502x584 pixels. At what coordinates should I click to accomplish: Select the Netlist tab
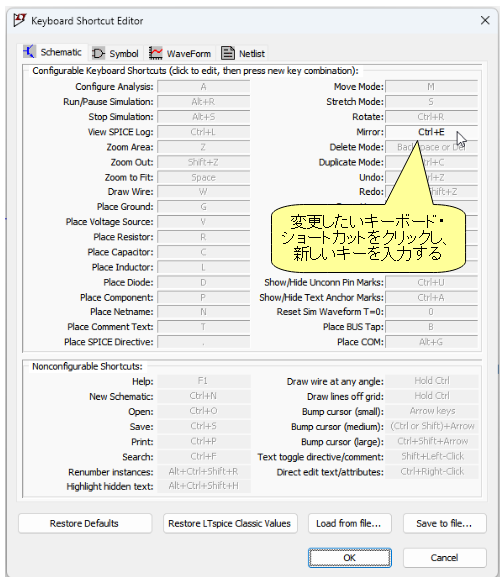pos(243,53)
